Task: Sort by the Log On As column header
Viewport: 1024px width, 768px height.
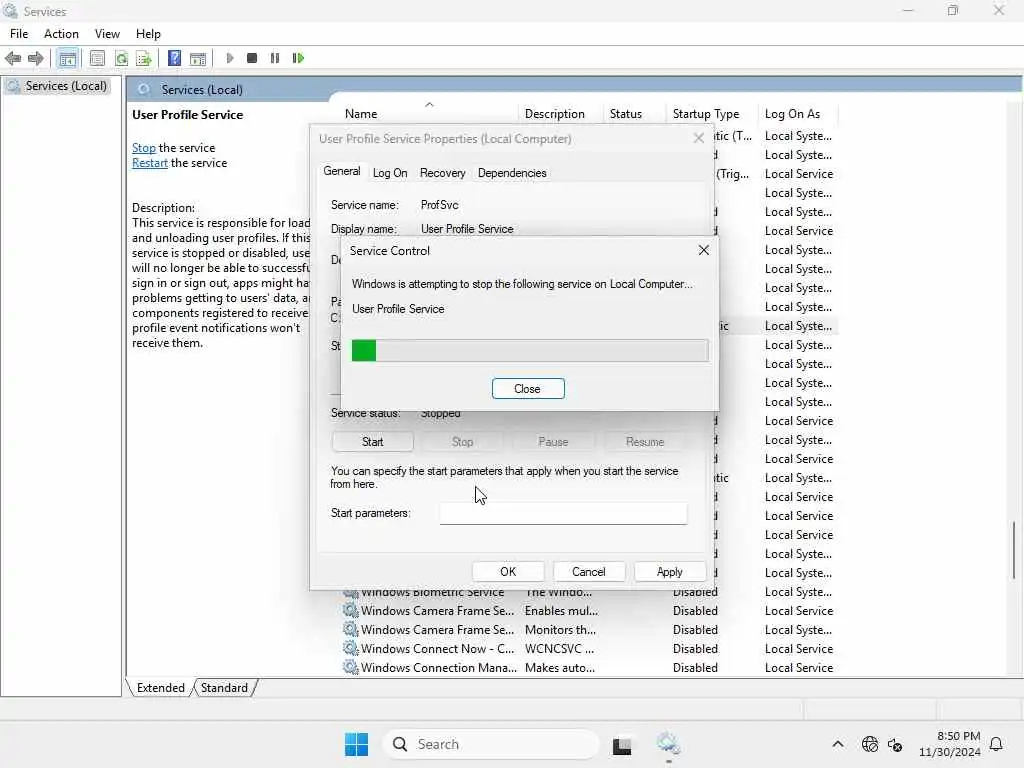Action: click(792, 114)
